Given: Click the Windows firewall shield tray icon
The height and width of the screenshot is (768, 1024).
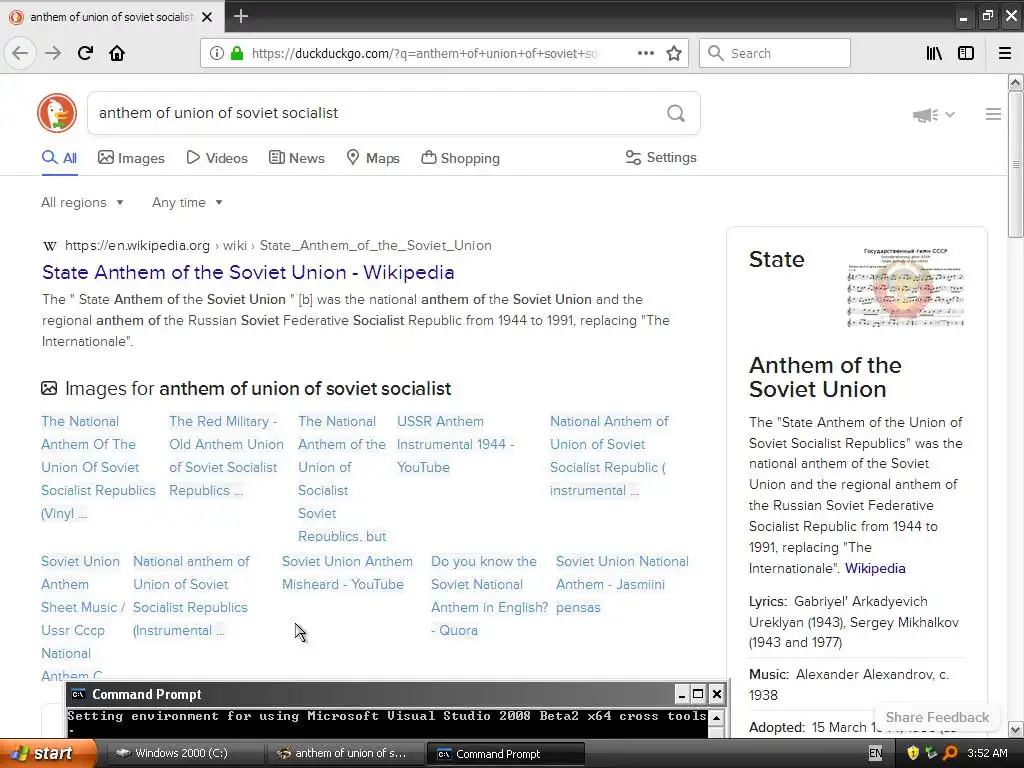Looking at the screenshot, I should (x=913, y=753).
